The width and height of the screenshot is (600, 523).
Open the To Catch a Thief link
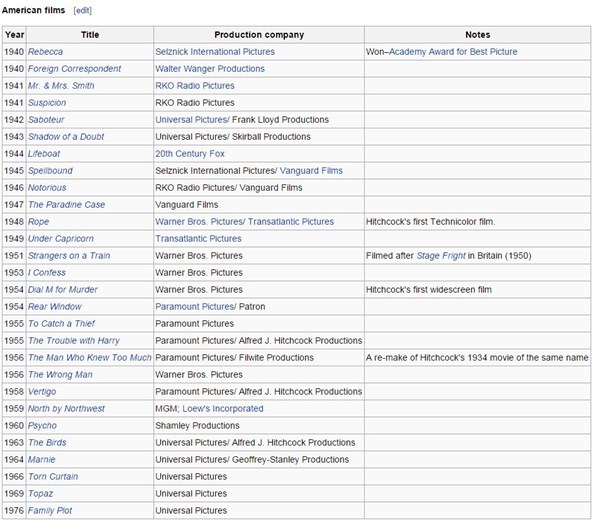[x=61, y=324]
